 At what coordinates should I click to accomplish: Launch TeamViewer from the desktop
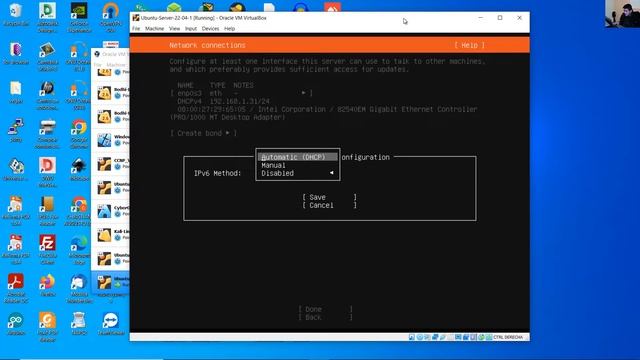coord(111,324)
